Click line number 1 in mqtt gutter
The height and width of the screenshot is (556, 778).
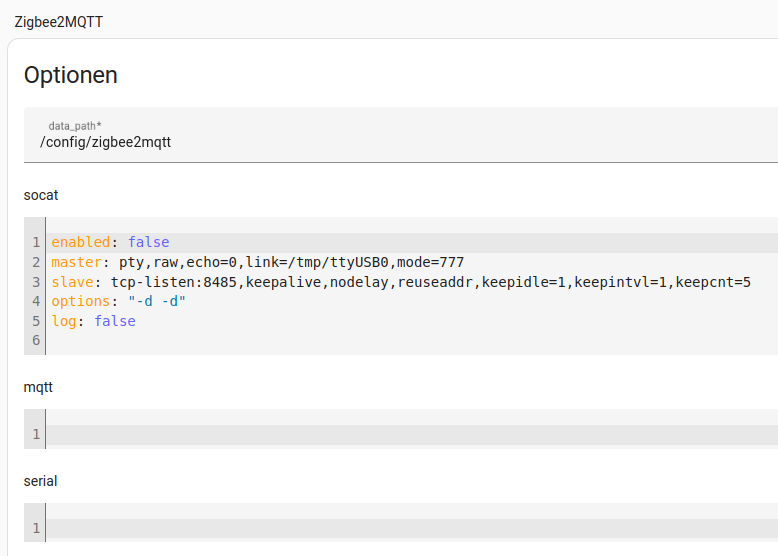click(x=36, y=435)
